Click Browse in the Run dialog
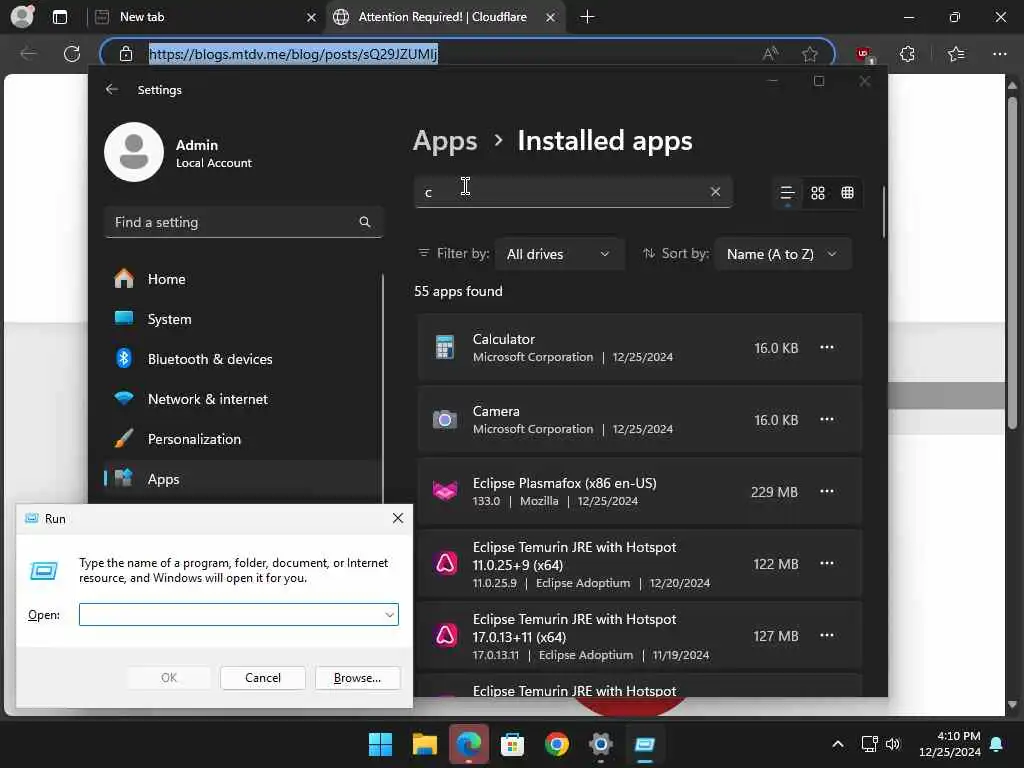This screenshot has height=768, width=1024. click(357, 678)
